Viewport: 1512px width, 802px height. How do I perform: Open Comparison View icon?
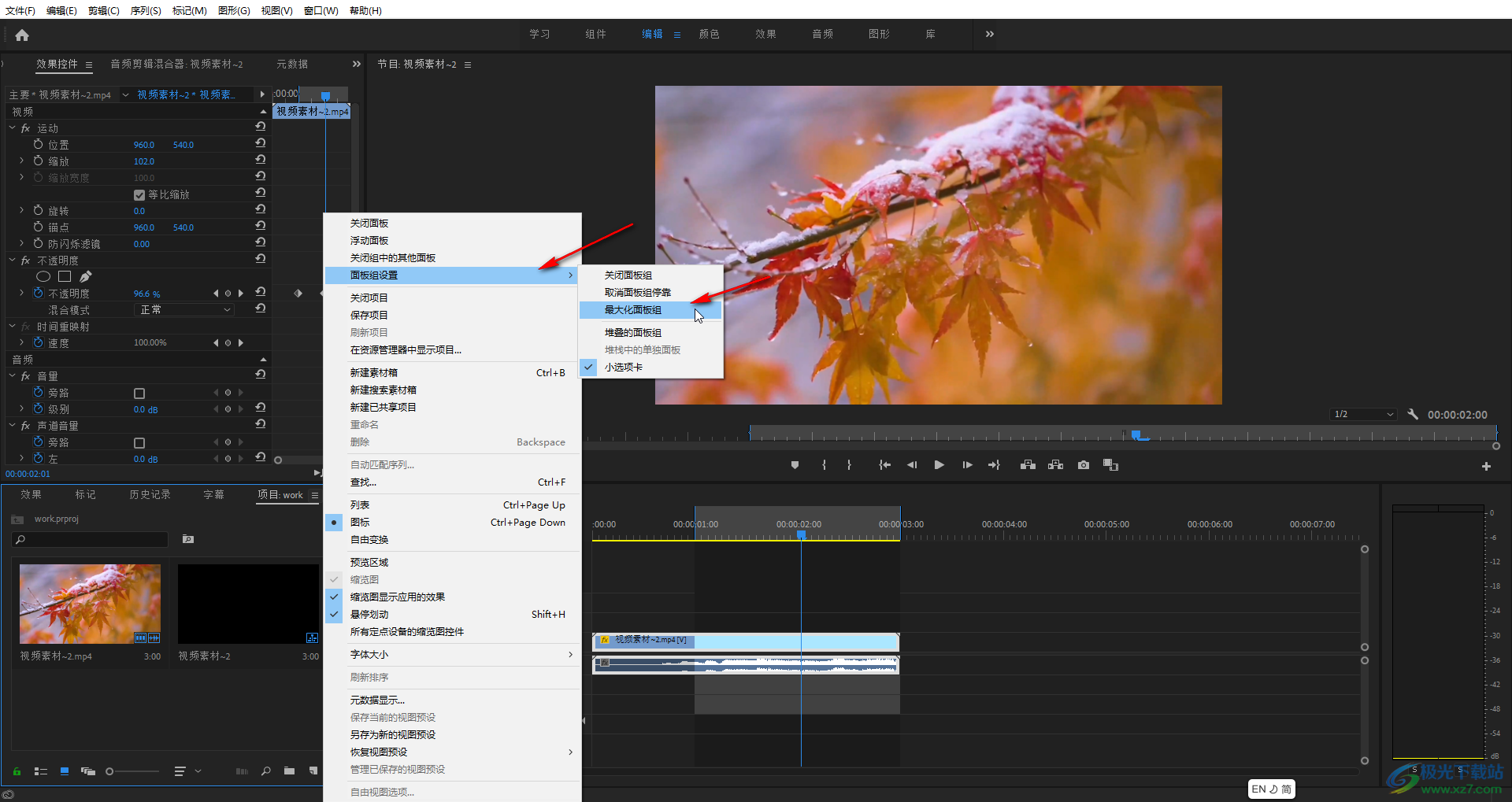1110,465
